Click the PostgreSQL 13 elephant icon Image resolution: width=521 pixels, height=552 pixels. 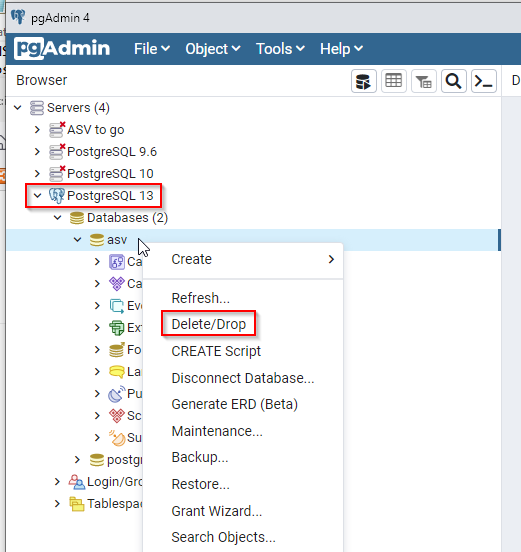point(57,196)
